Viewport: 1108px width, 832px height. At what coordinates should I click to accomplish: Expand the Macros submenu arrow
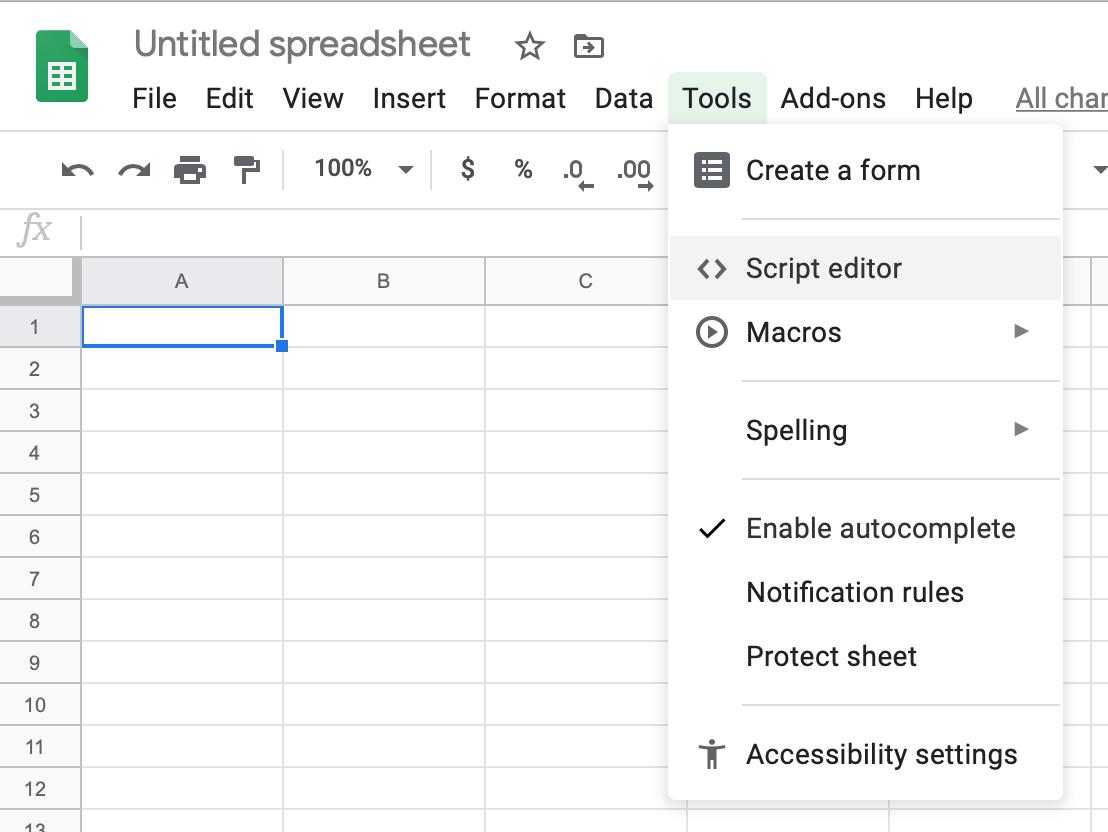coord(1020,331)
